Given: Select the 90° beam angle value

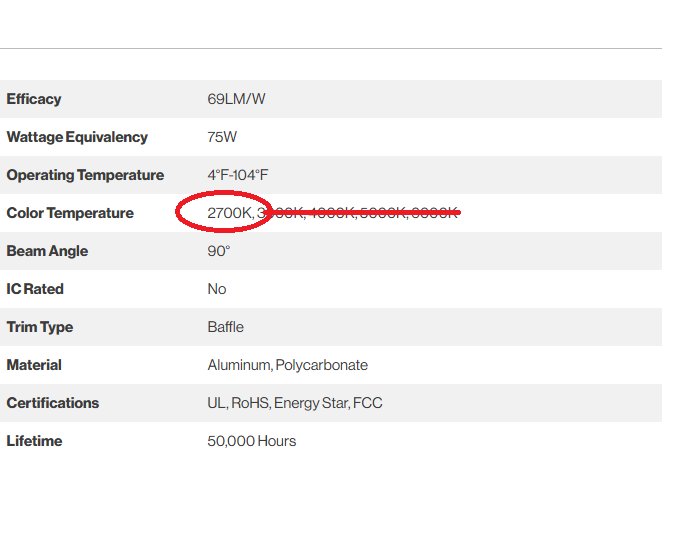Looking at the screenshot, I should [218, 251].
